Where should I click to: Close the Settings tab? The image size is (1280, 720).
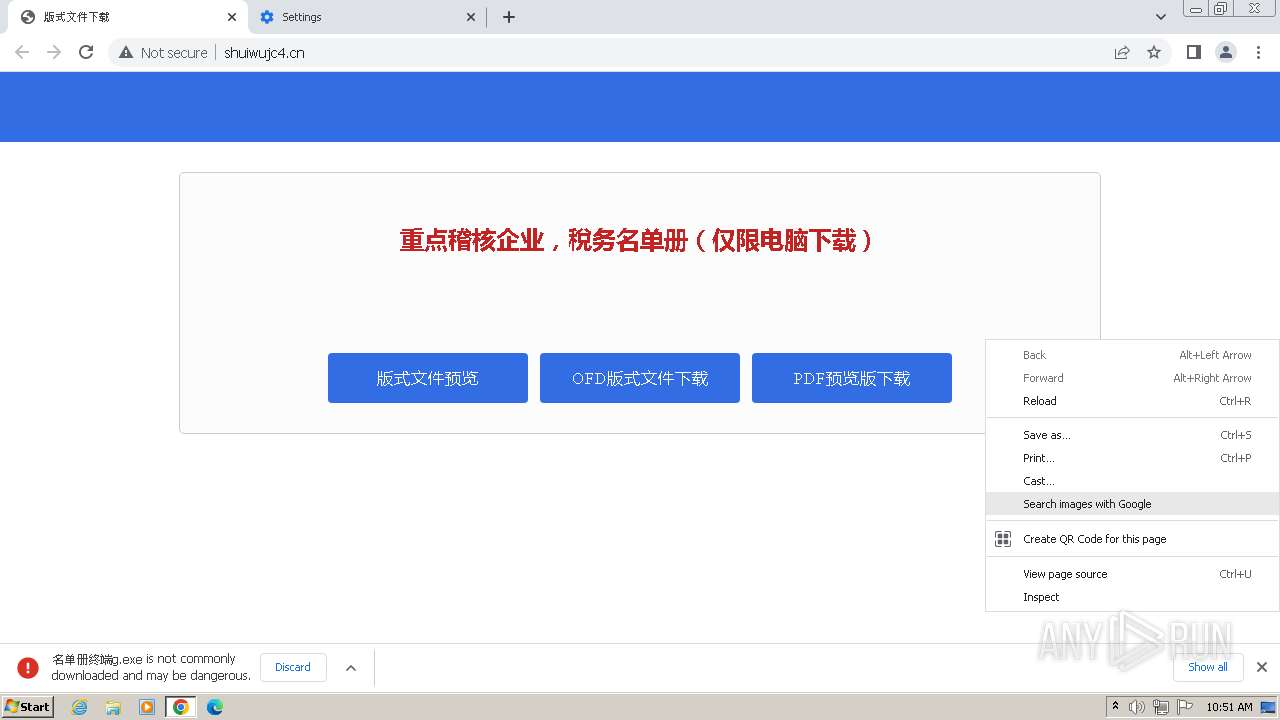click(x=471, y=17)
